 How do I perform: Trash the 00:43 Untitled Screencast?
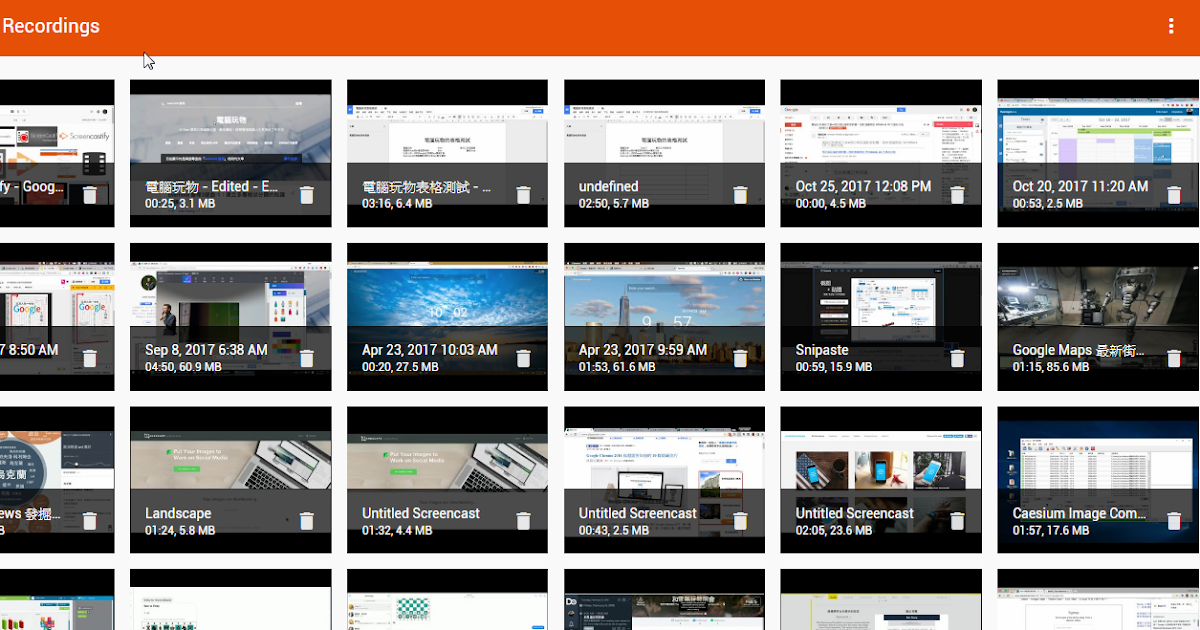741,521
